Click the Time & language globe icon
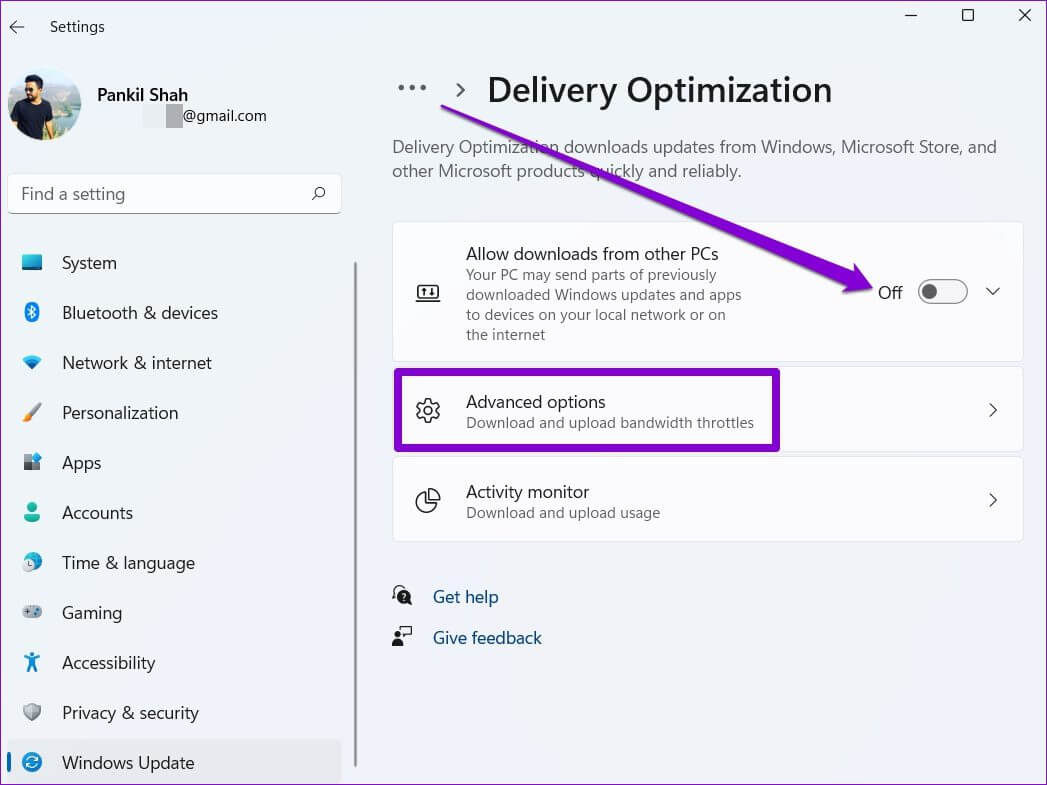1047x785 pixels. 32,562
